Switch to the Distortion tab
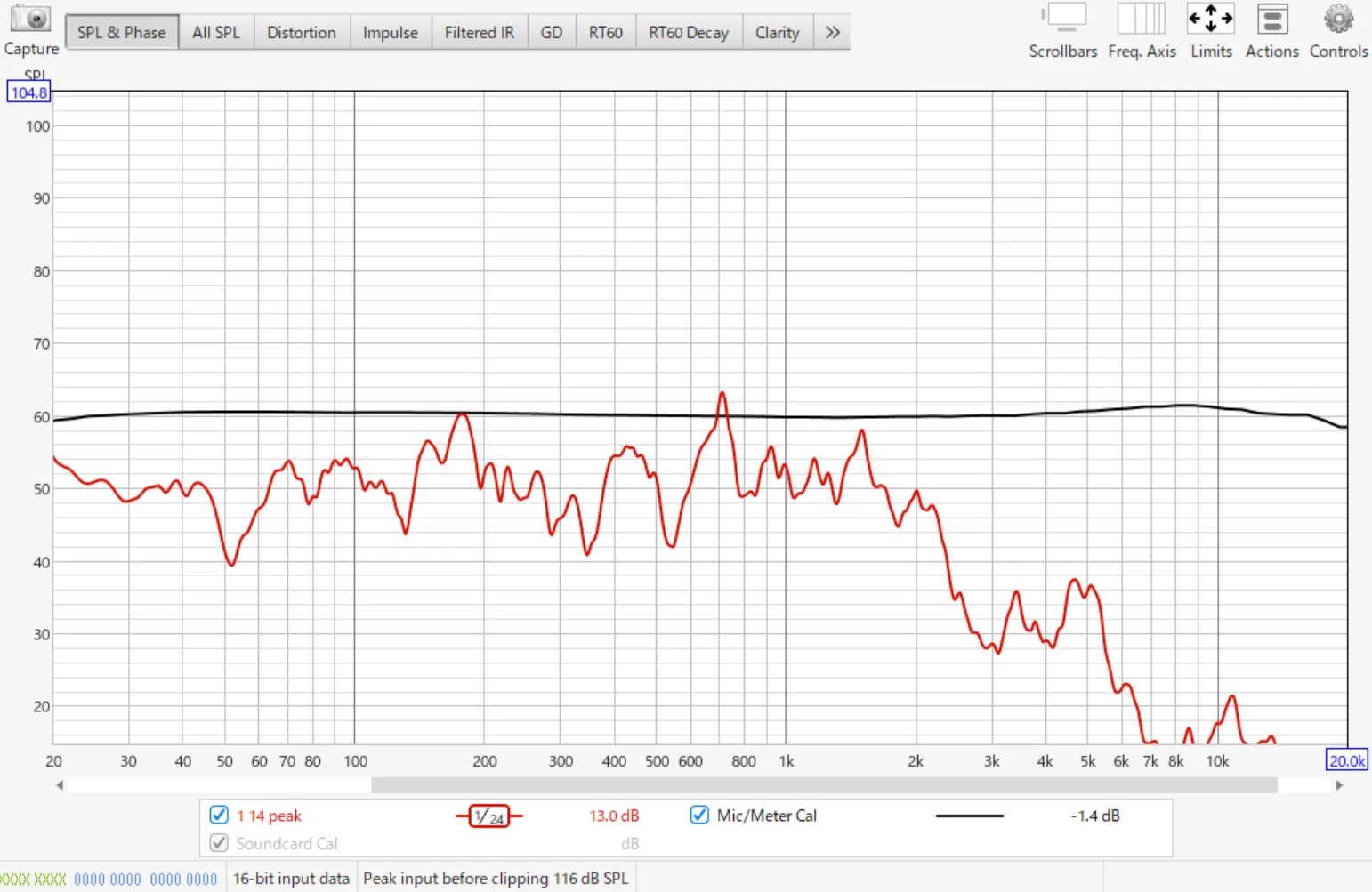The image size is (1372, 892). [301, 33]
